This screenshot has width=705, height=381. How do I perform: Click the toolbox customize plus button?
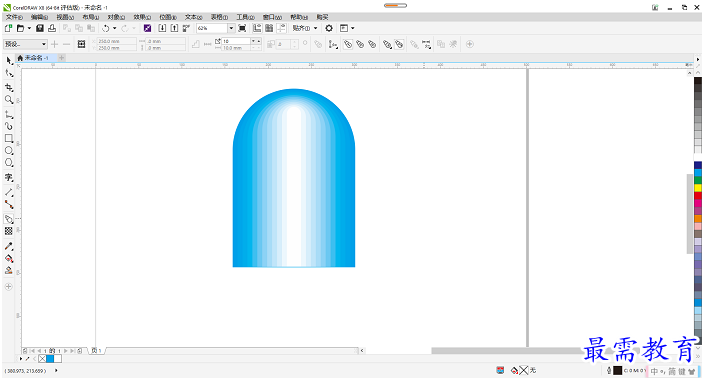point(9,287)
